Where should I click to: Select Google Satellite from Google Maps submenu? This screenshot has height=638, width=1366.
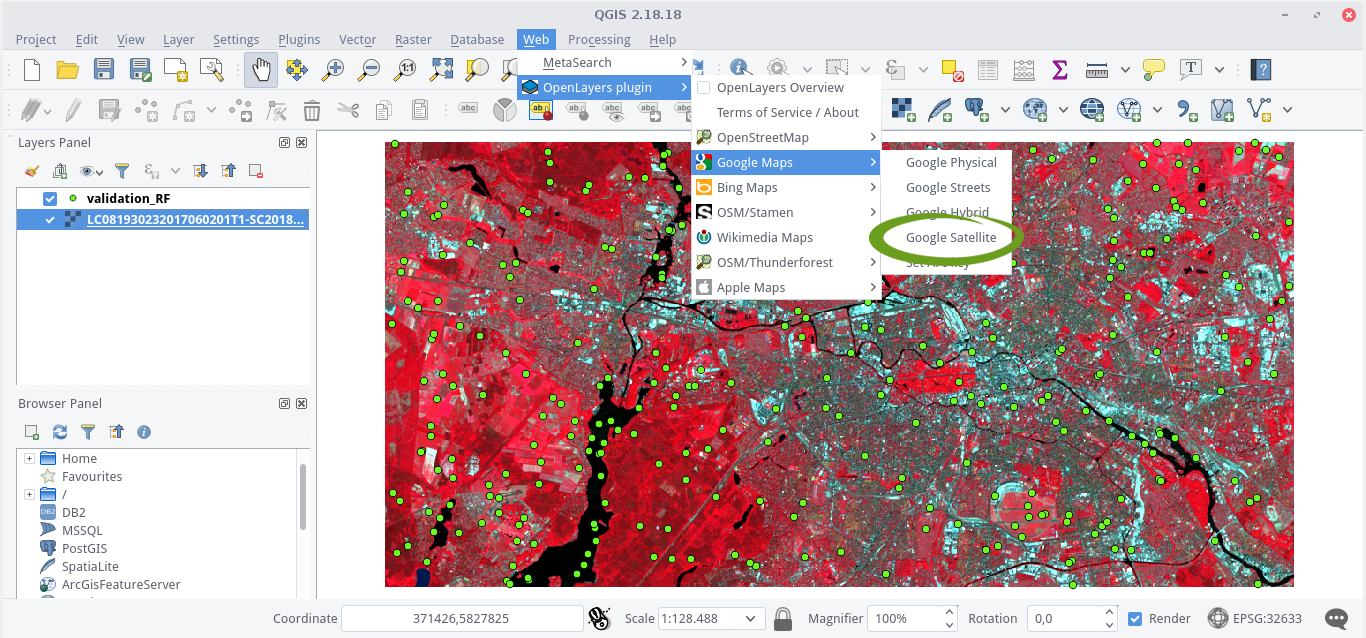(x=951, y=238)
